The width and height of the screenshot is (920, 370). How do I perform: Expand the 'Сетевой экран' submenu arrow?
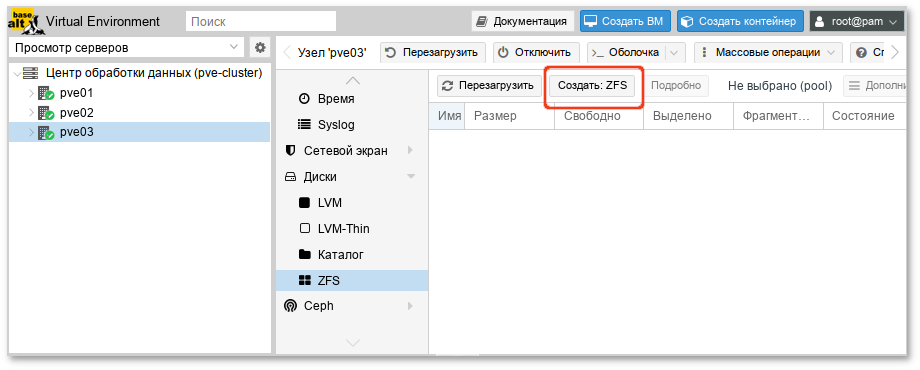tap(411, 151)
